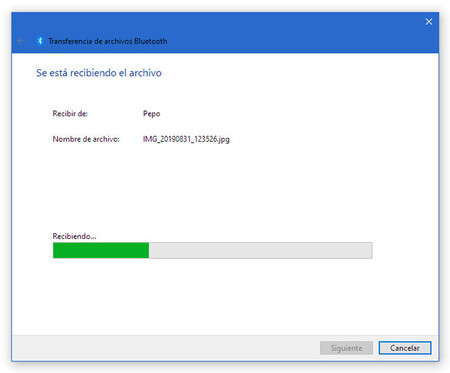Image resolution: width=450 pixels, height=373 pixels.
Task: Close the Bluetooth transfer dialog with X
Action: point(429,22)
